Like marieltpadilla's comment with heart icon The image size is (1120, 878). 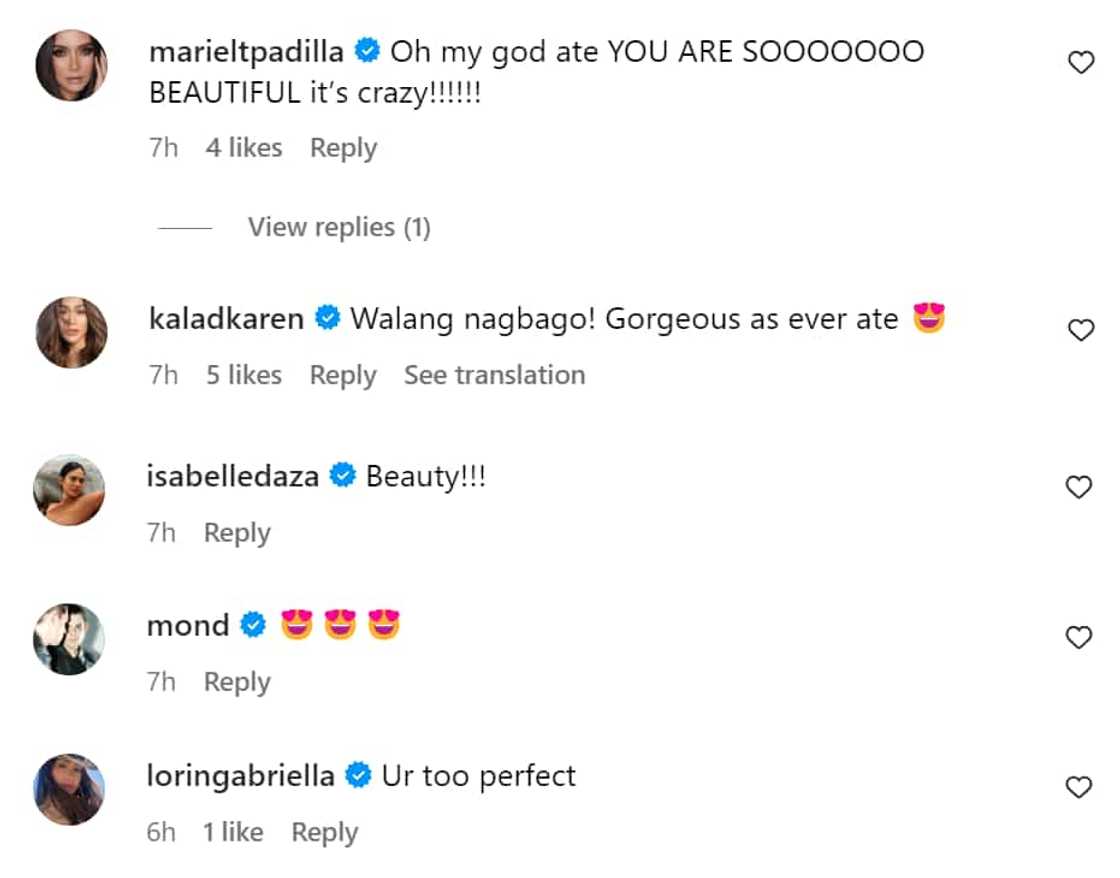[x=1080, y=64]
